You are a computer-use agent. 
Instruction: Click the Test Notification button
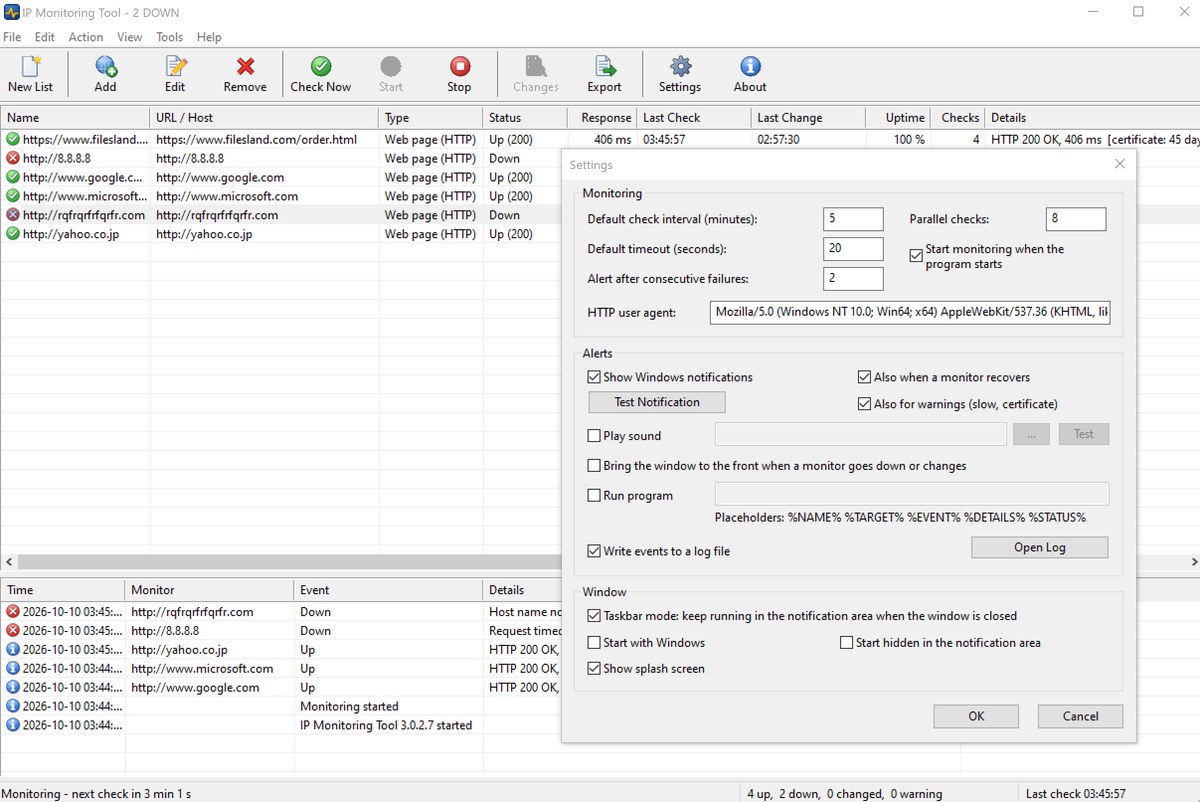657,402
